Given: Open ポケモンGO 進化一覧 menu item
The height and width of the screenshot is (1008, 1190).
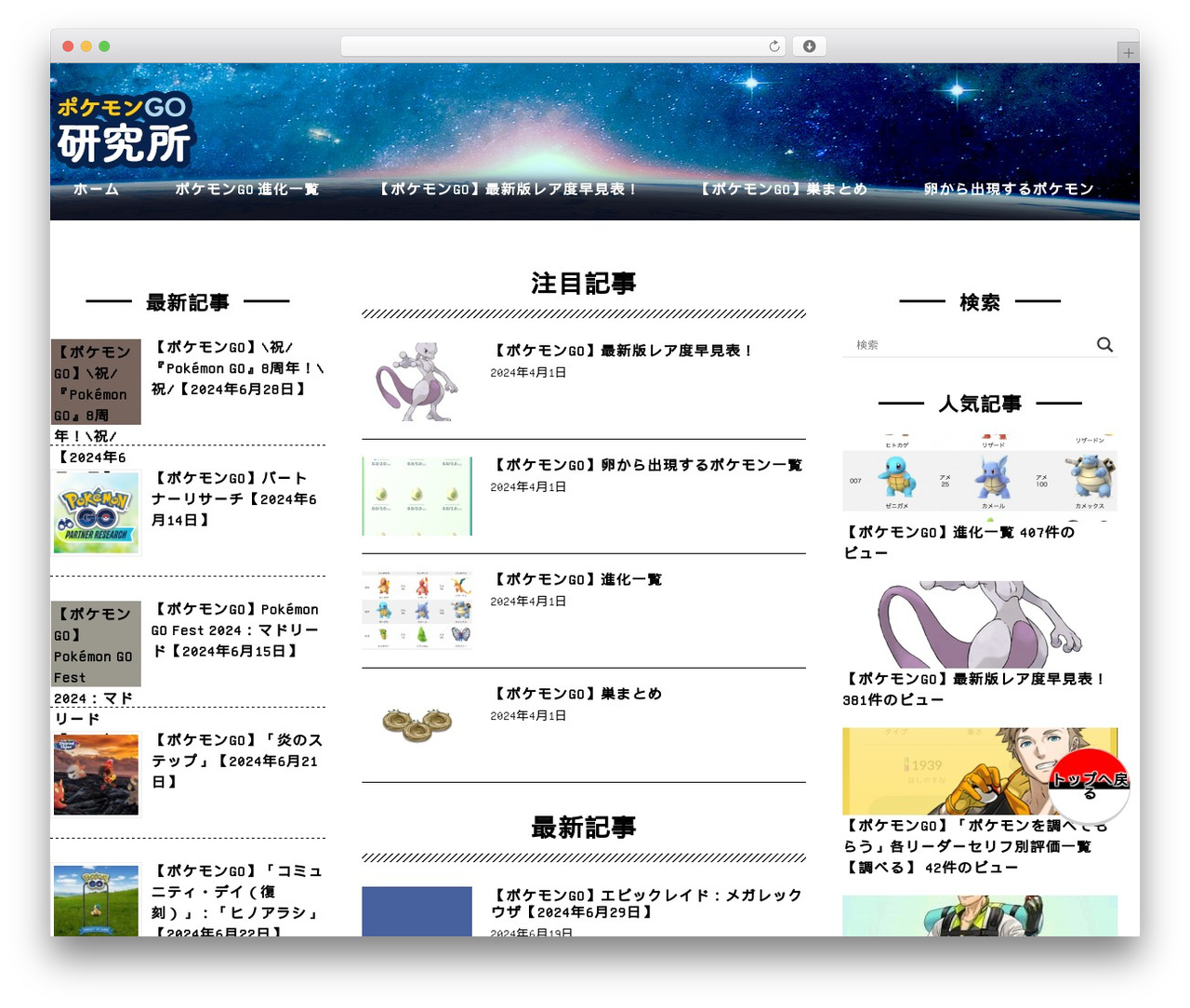Looking at the screenshot, I should click(x=246, y=189).
